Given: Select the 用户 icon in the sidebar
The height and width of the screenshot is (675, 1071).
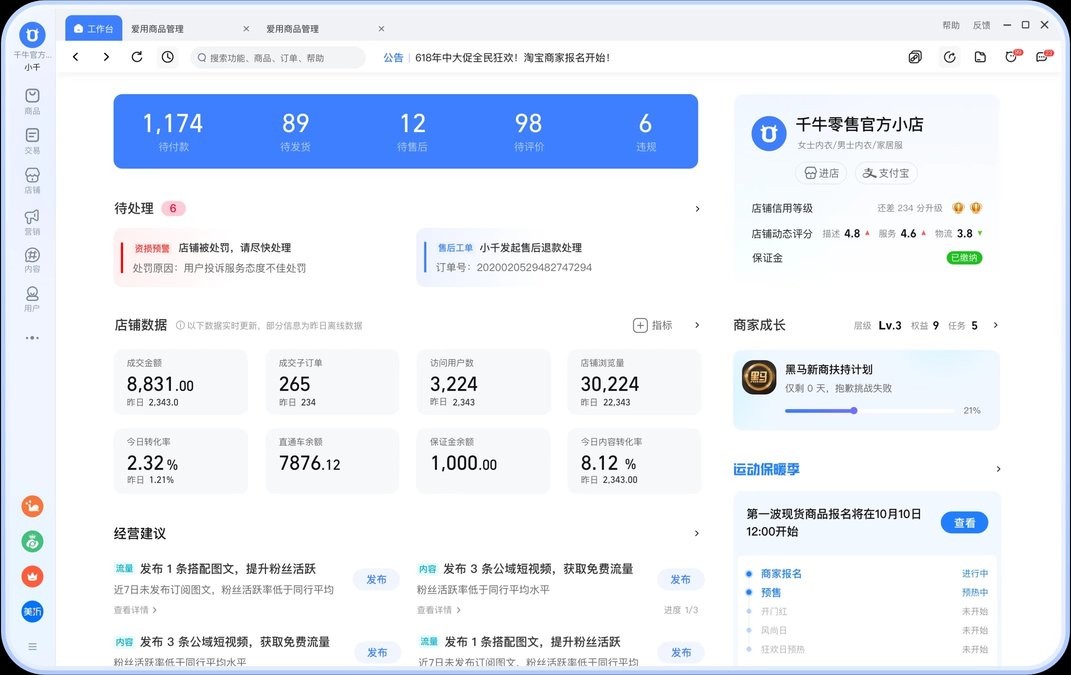Looking at the screenshot, I should tap(31, 297).
